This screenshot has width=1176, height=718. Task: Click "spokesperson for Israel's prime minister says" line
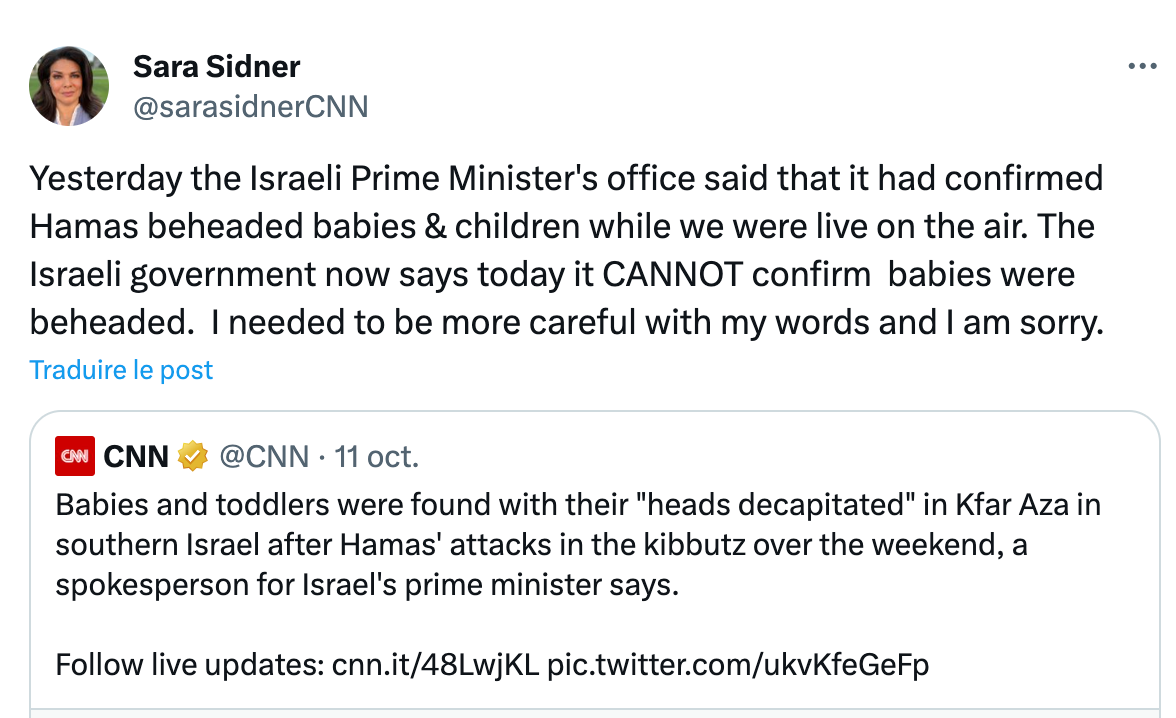click(366, 585)
